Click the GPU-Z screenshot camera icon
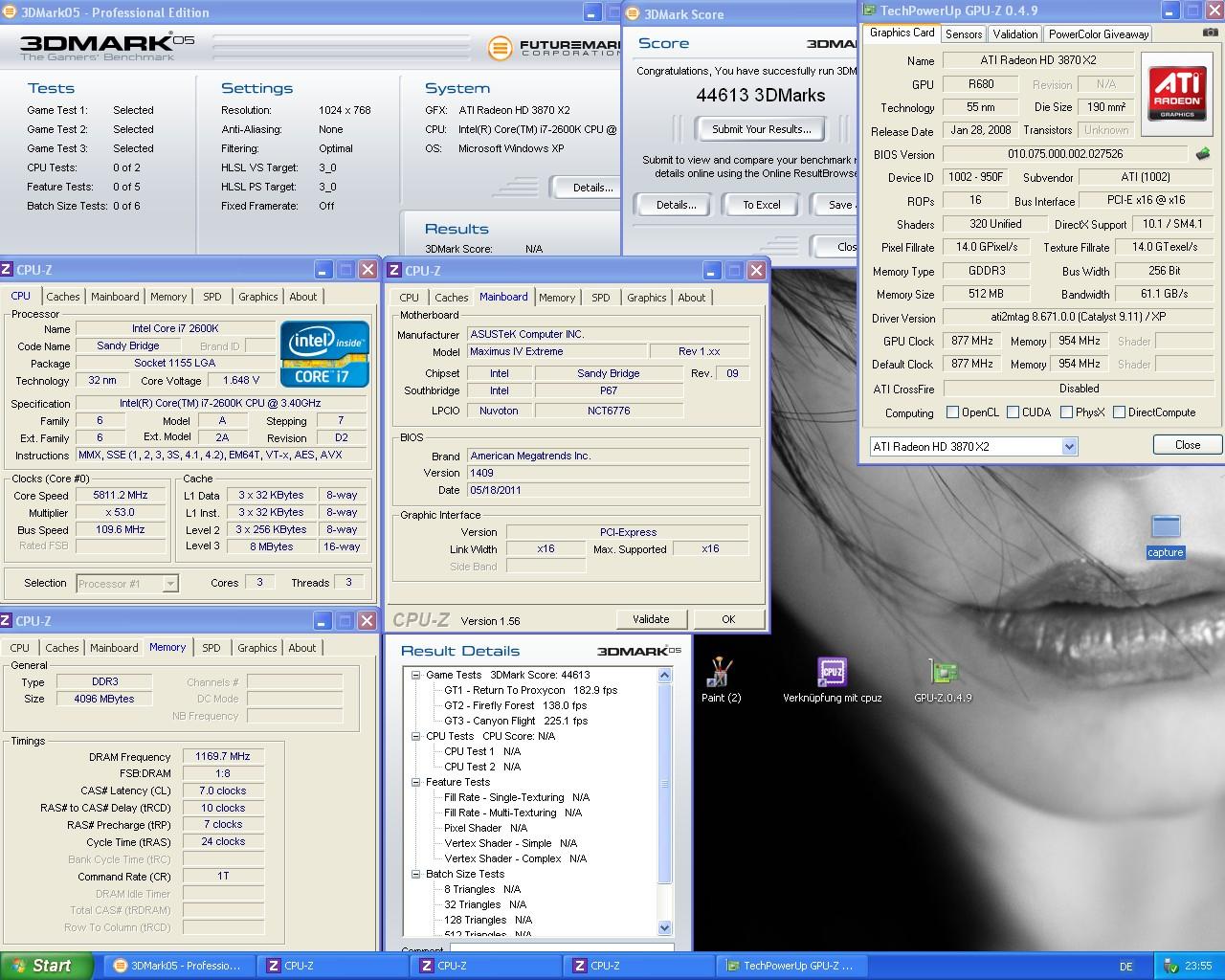1225x980 pixels. (x=1211, y=32)
